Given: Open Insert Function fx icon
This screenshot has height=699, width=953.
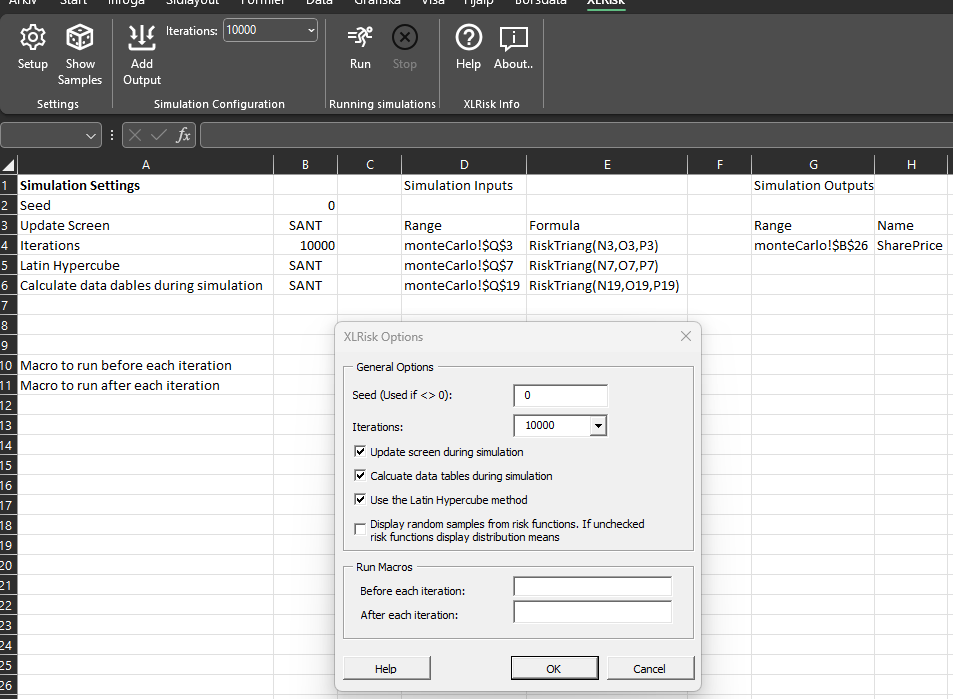Looking at the screenshot, I should 183,135.
